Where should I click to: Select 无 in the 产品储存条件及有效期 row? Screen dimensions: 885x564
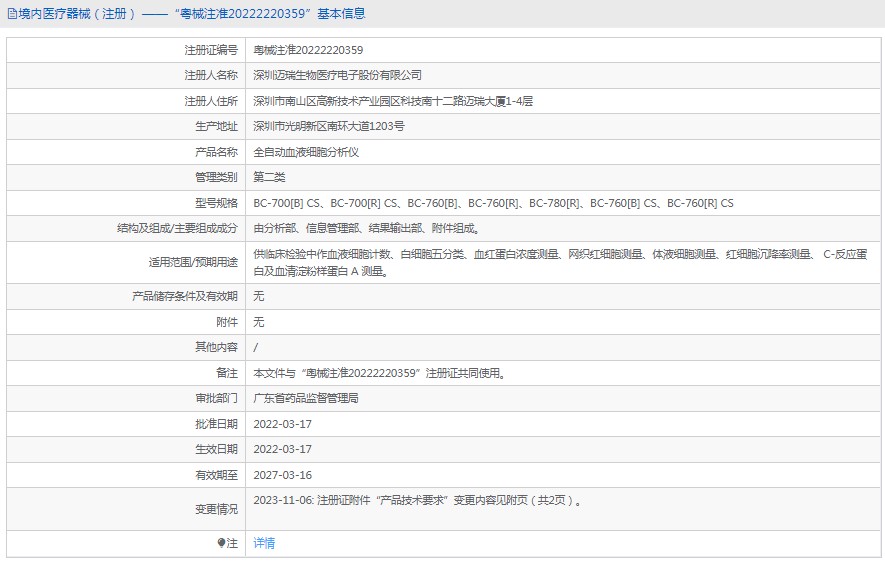coord(259,296)
